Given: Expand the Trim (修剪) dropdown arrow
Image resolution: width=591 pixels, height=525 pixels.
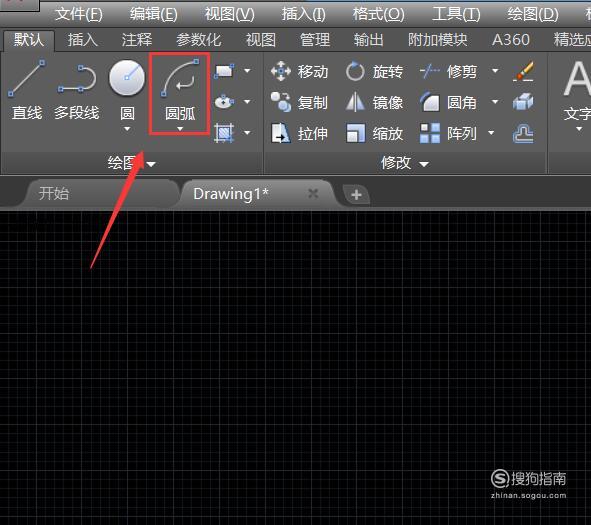Looking at the screenshot, I should (x=495, y=70).
